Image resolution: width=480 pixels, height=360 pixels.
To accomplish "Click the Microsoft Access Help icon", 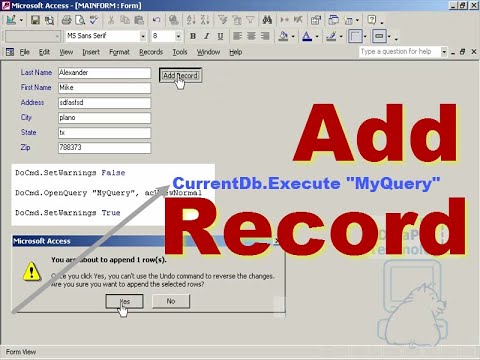I will pyautogui.click(x=372, y=20).
